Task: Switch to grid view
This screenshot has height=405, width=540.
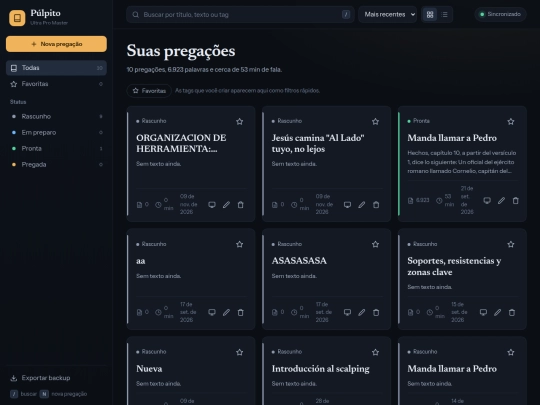Action: click(x=430, y=14)
